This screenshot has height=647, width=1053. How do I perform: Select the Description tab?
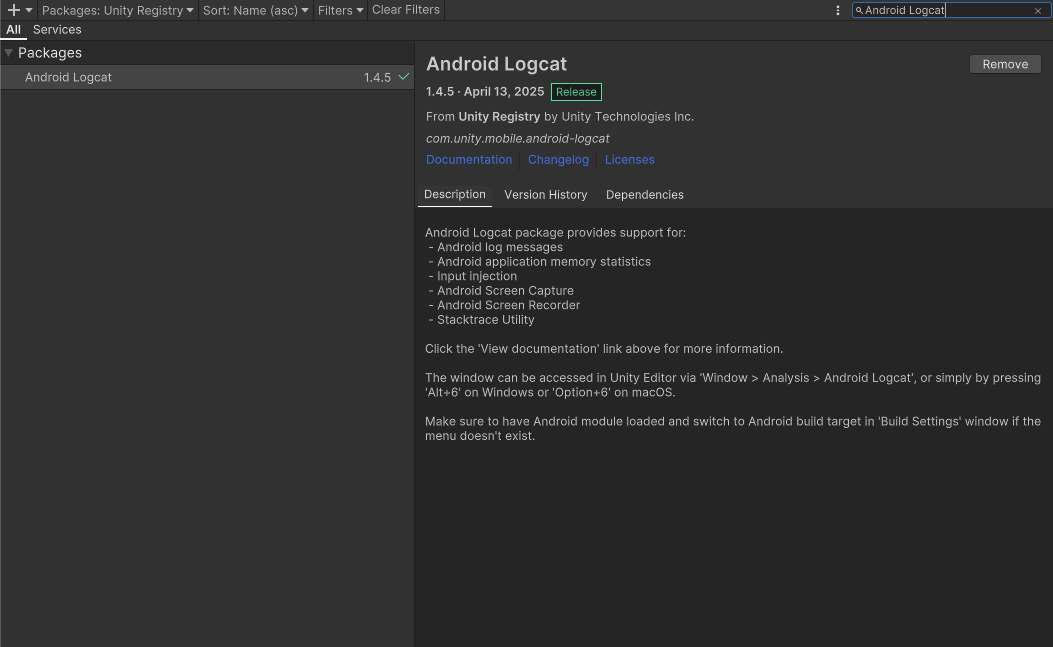[x=455, y=194]
